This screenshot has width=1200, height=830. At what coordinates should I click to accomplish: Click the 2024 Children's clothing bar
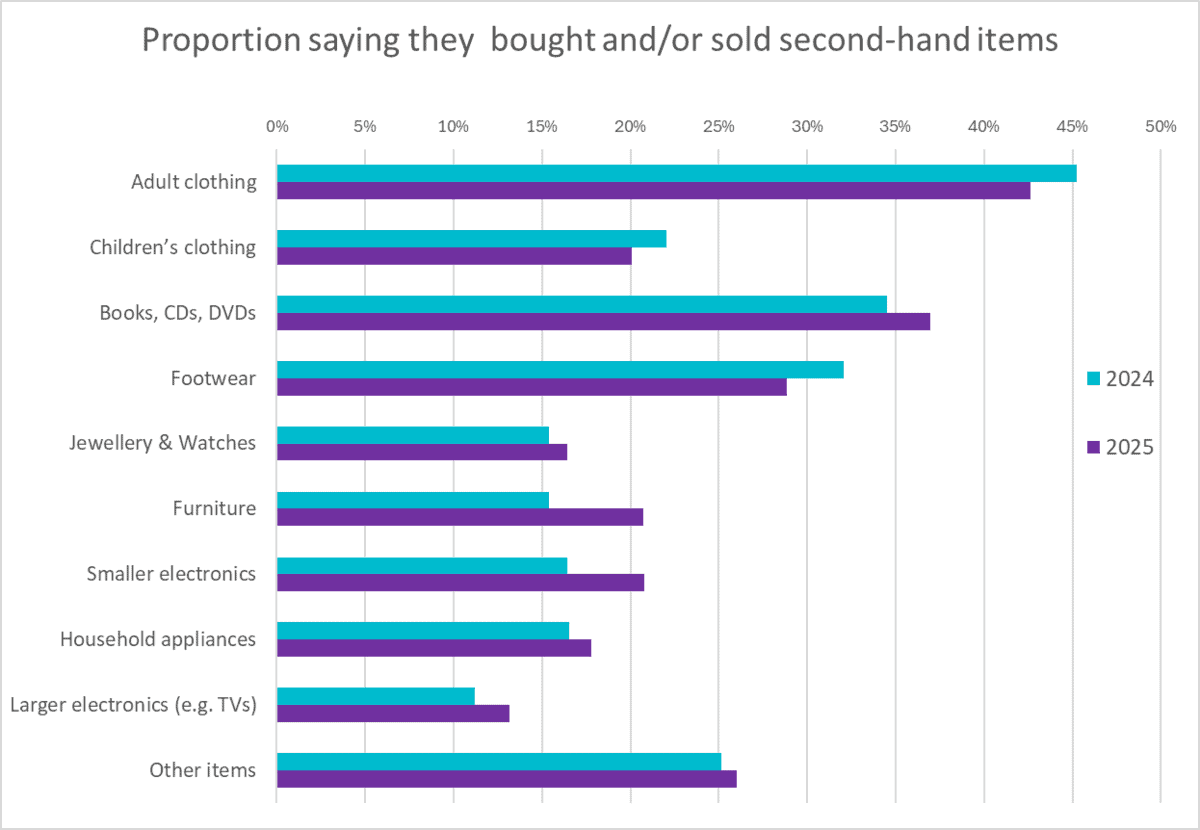(x=471, y=238)
